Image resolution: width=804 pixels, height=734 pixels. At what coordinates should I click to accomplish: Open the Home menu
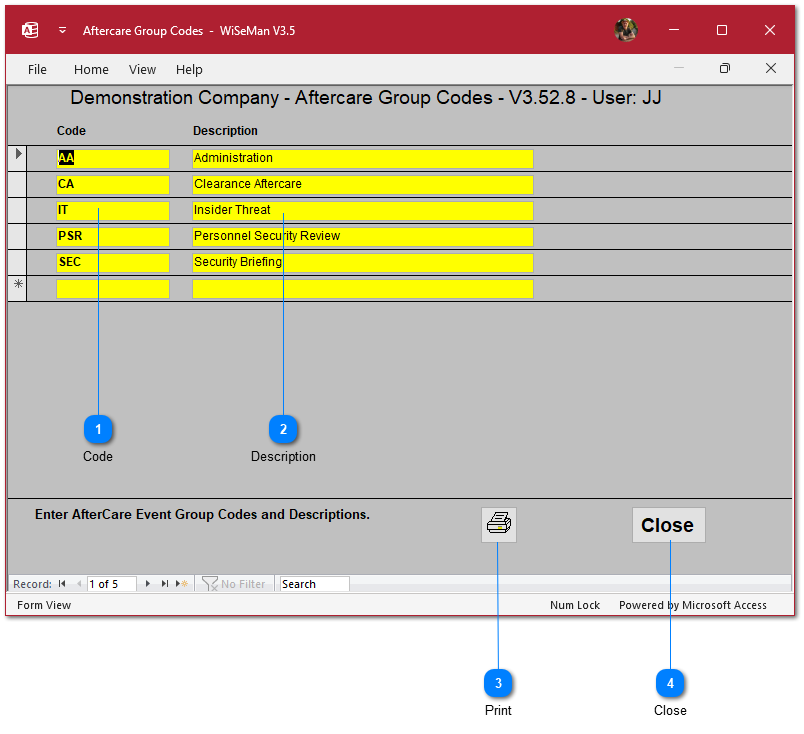coord(91,69)
